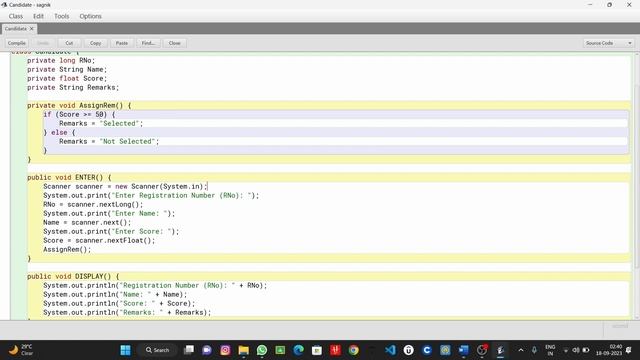Screen dimensions: 640x360
Task: Click the println '"Score: " + Score' line
Action: 119,303
